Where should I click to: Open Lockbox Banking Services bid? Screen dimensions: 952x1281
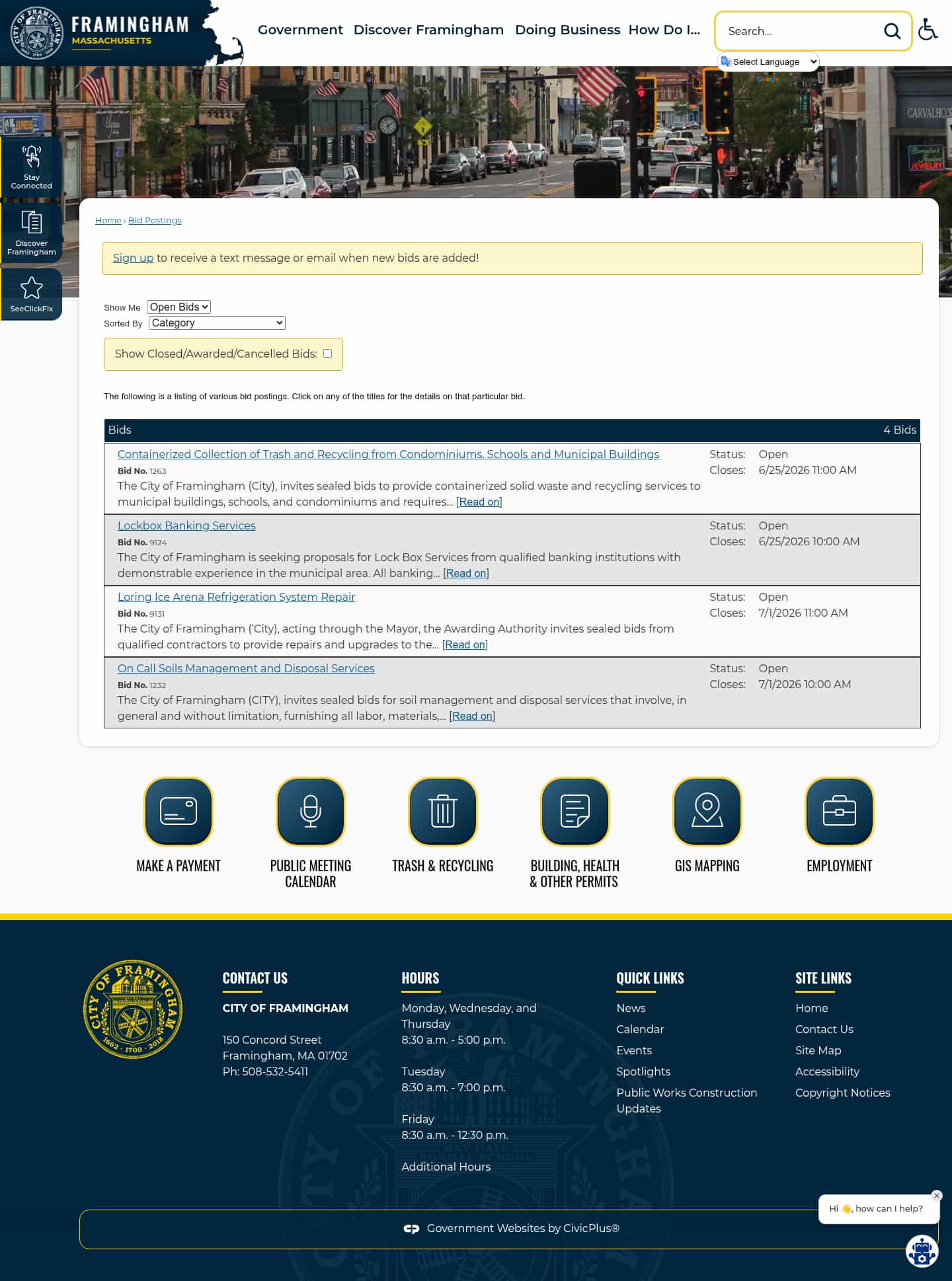(x=186, y=525)
